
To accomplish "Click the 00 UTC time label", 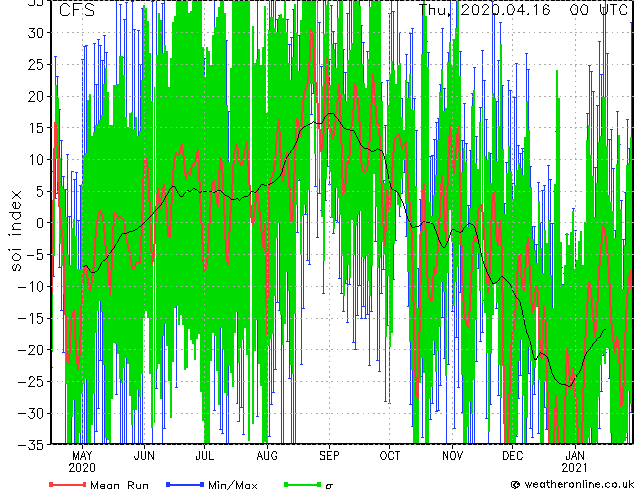I will [598, 10].
